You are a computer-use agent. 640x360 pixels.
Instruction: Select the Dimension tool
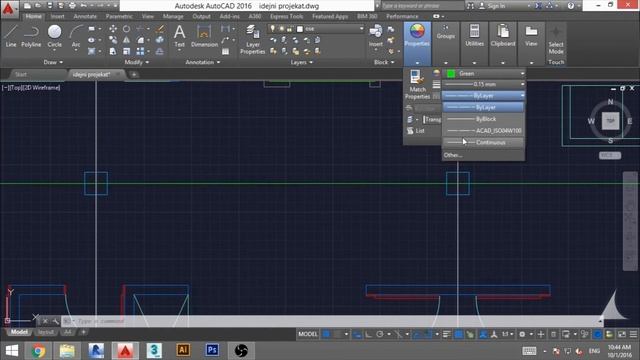204,36
